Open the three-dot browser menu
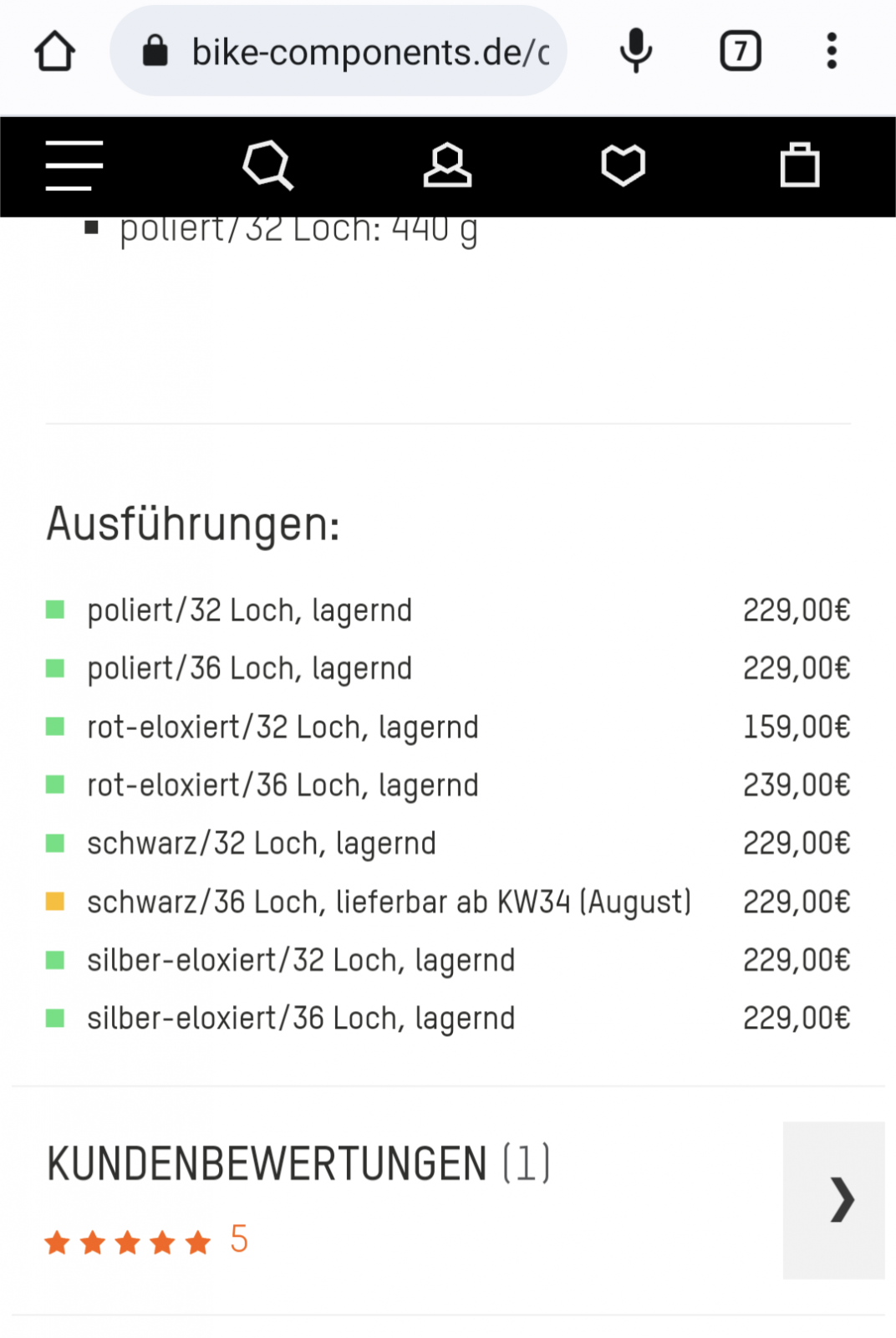 coord(831,51)
